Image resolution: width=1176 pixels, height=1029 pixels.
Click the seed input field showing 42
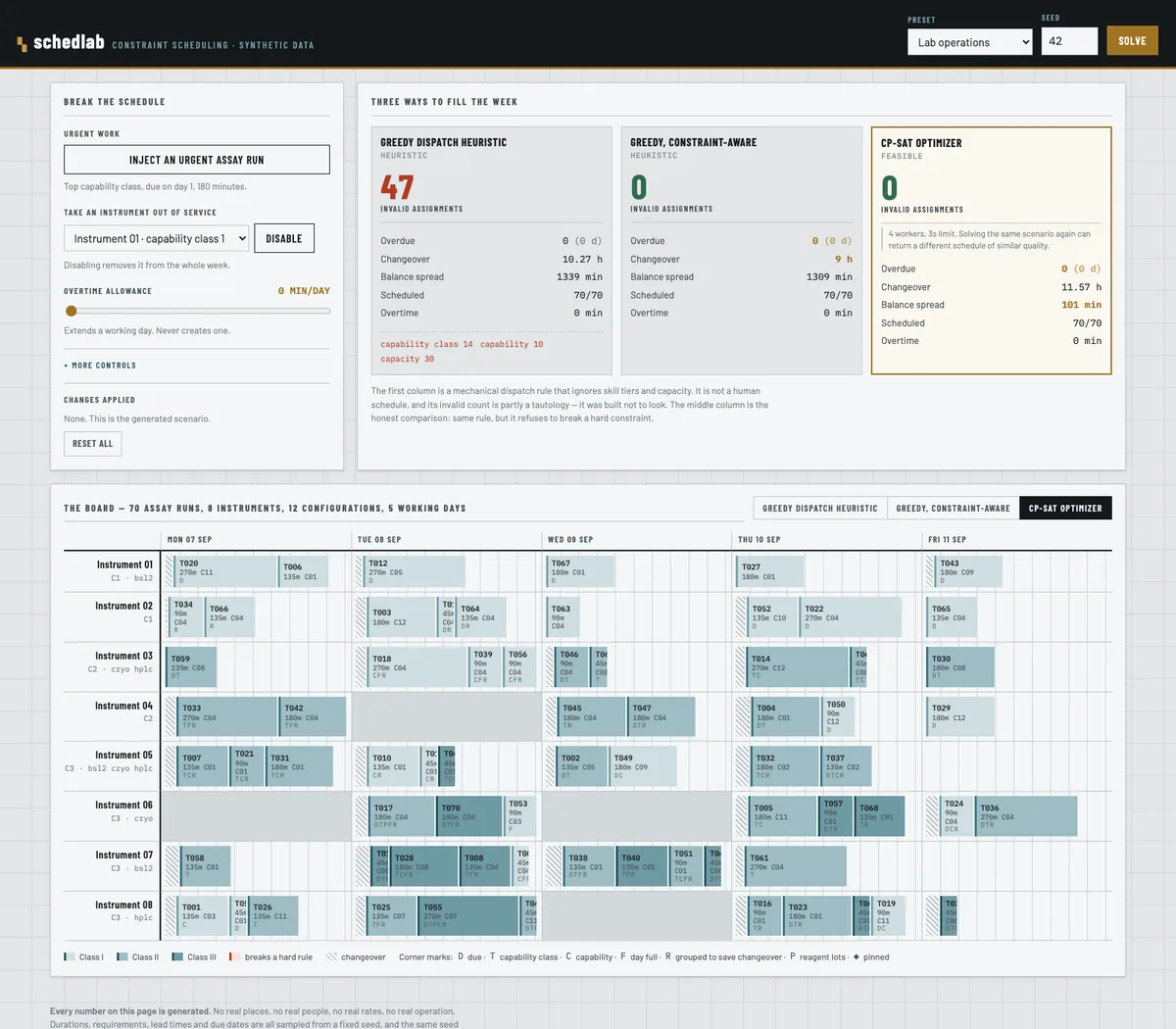click(1069, 41)
